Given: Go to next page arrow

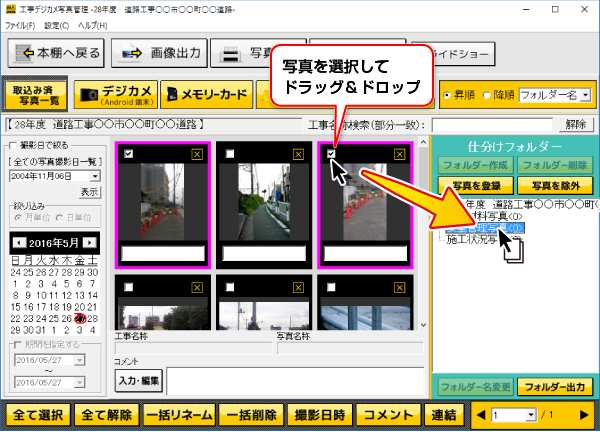Looking at the screenshot, I should (x=584, y=415).
